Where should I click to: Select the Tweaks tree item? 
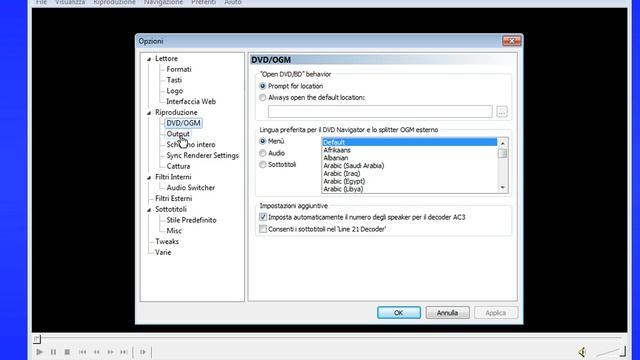pos(167,242)
